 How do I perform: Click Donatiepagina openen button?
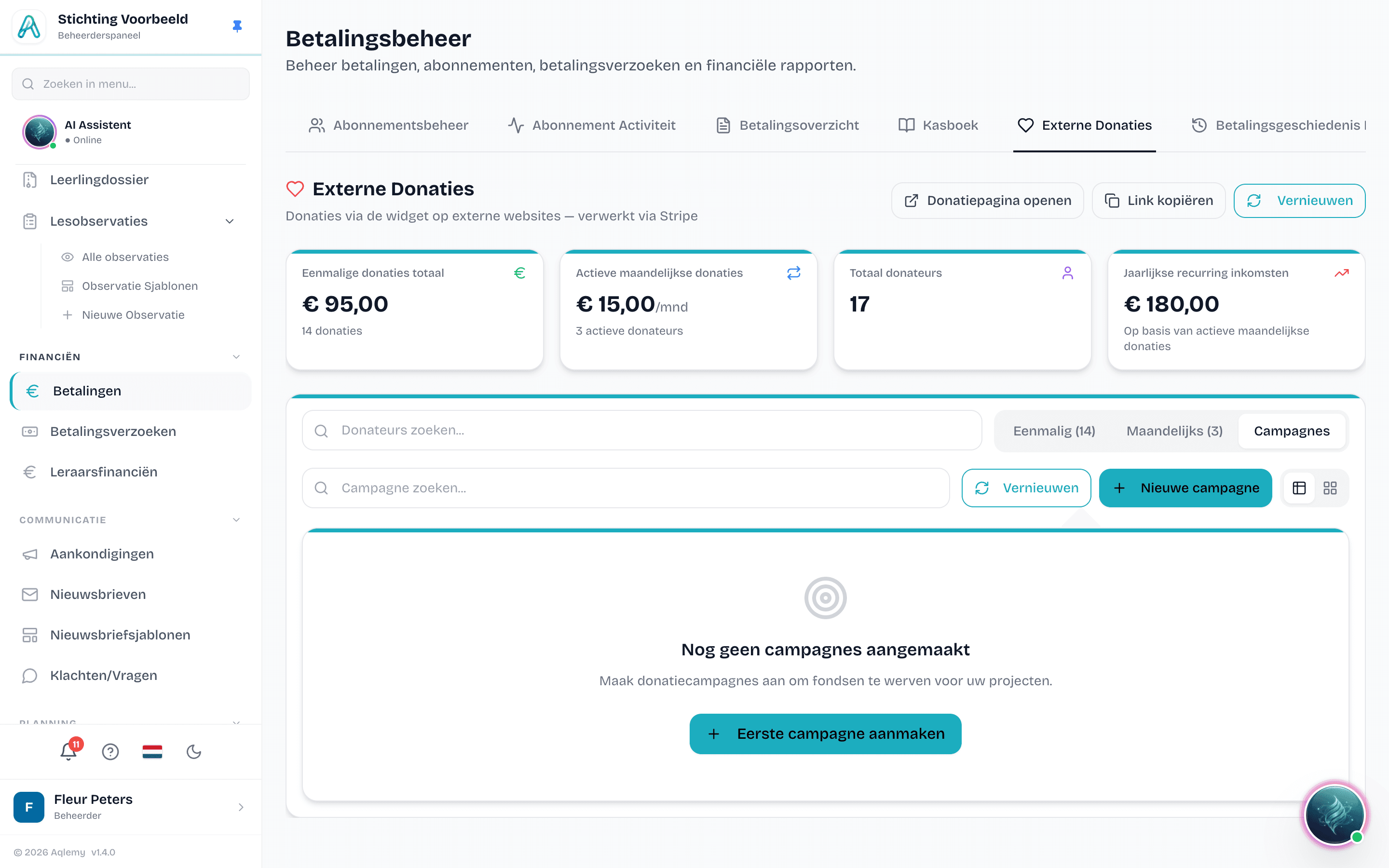(x=987, y=200)
